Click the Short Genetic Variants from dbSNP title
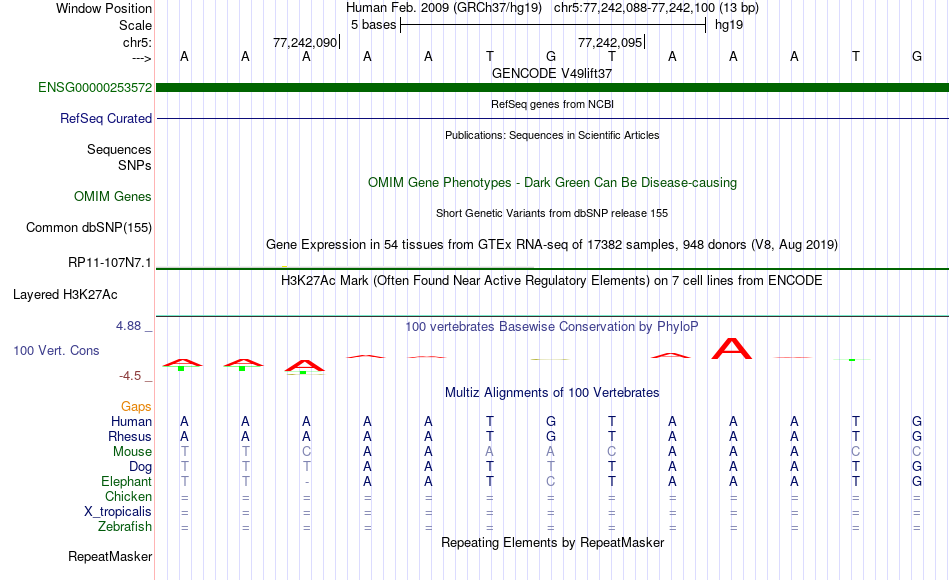Viewport: 950px width, 580px height. tap(552, 213)
